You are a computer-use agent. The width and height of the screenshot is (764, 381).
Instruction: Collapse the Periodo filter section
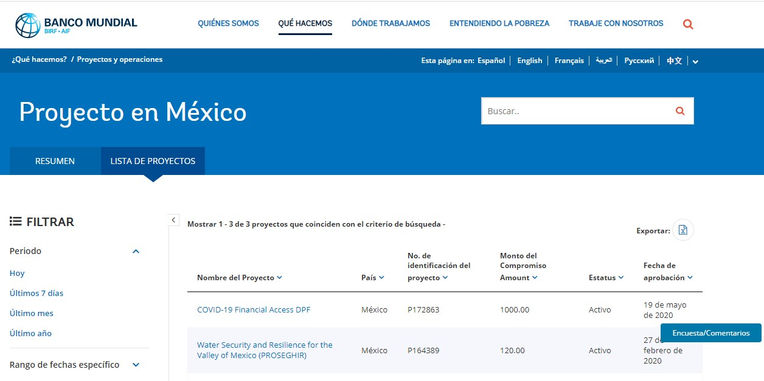[x=136, y=251]
